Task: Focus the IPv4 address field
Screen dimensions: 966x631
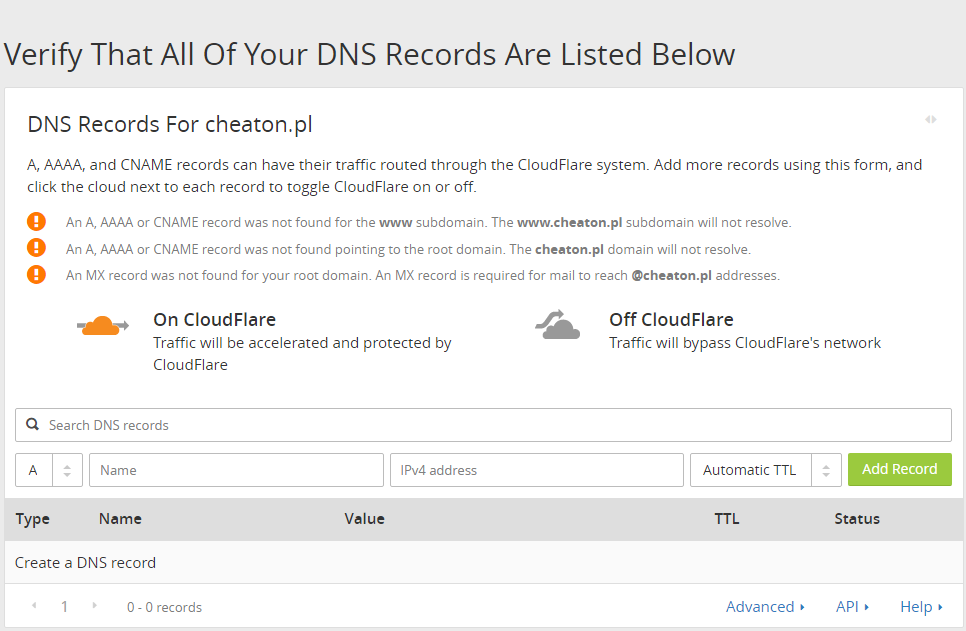Action: [536, 470]
